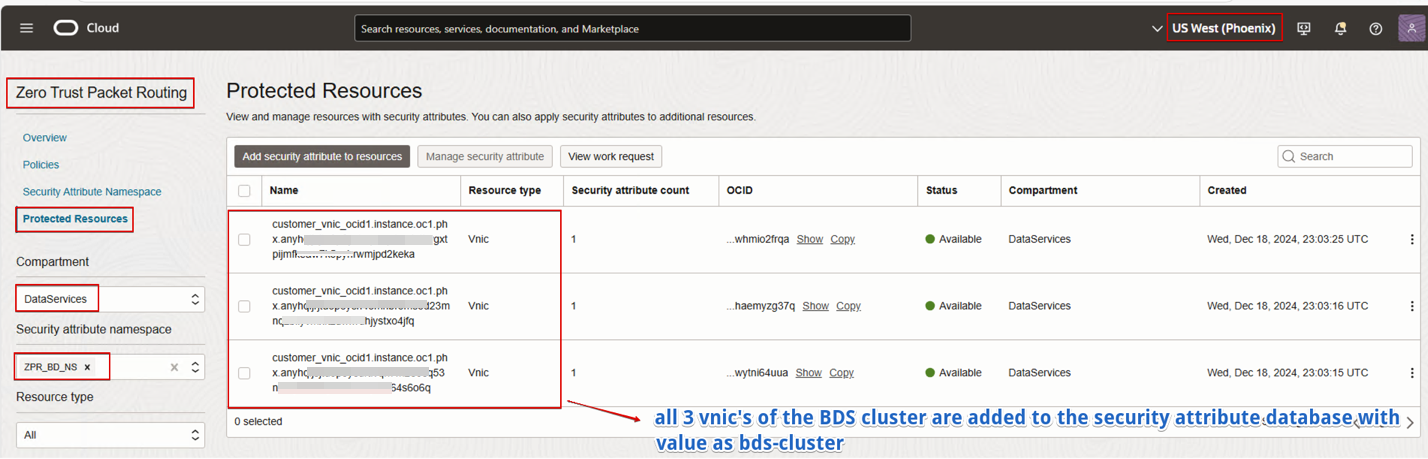This screenshot has height=459, width=1428.
Task: Open actions menu for the 23:03:25 row
Action: coord(1412,239)
